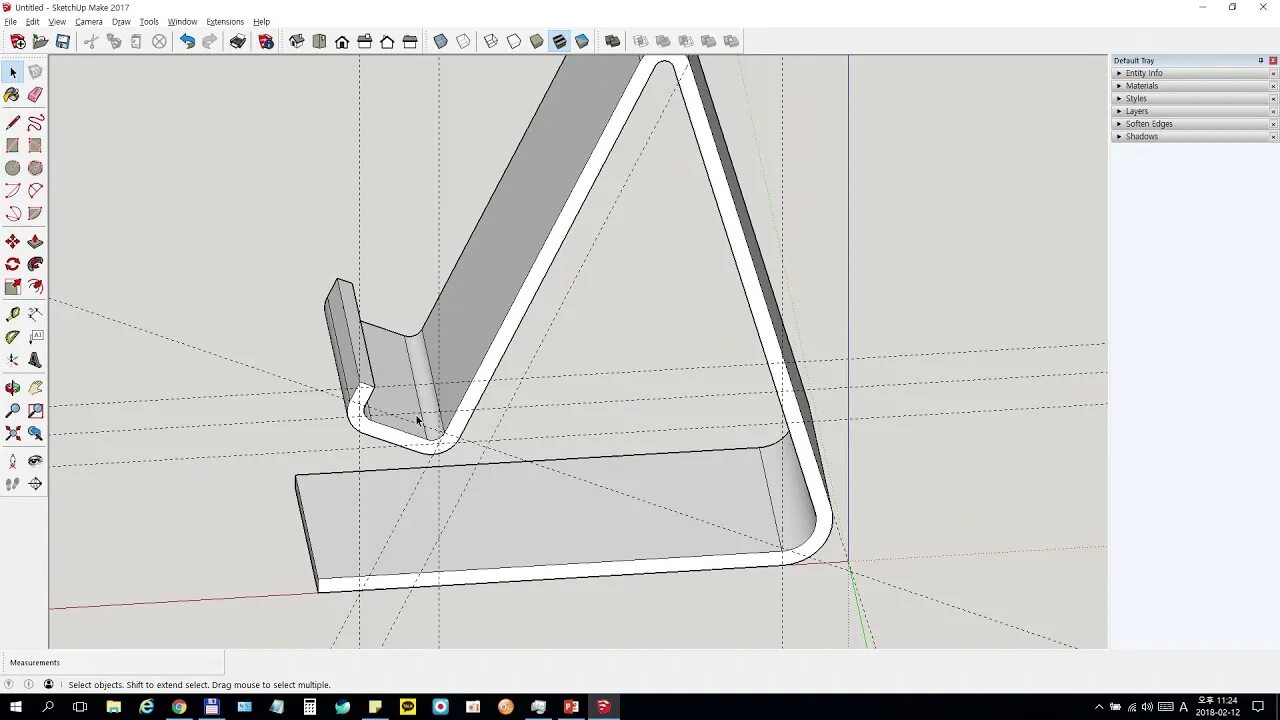Toggle X-ray face style
1280x720 pixels.
(x=440, y=41)
